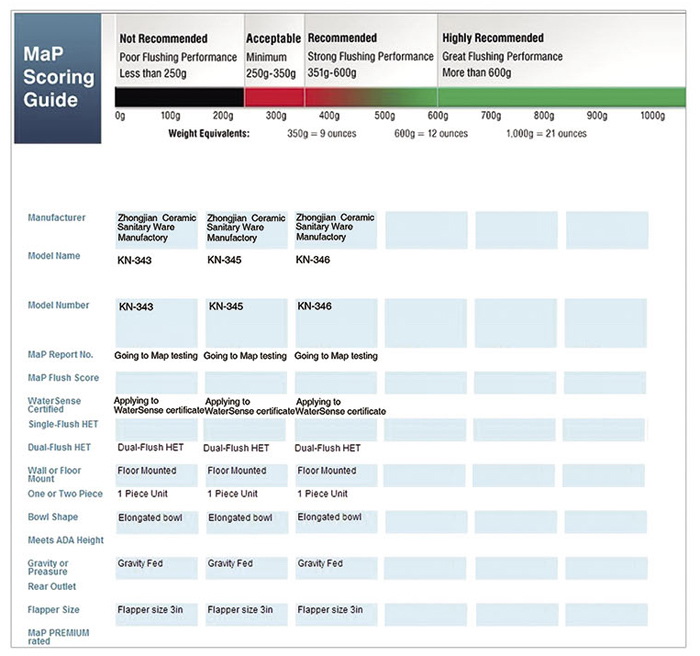Click the Wall or Floor Mount label
Screen dimensions: 700x656
[x=54, y=475]
